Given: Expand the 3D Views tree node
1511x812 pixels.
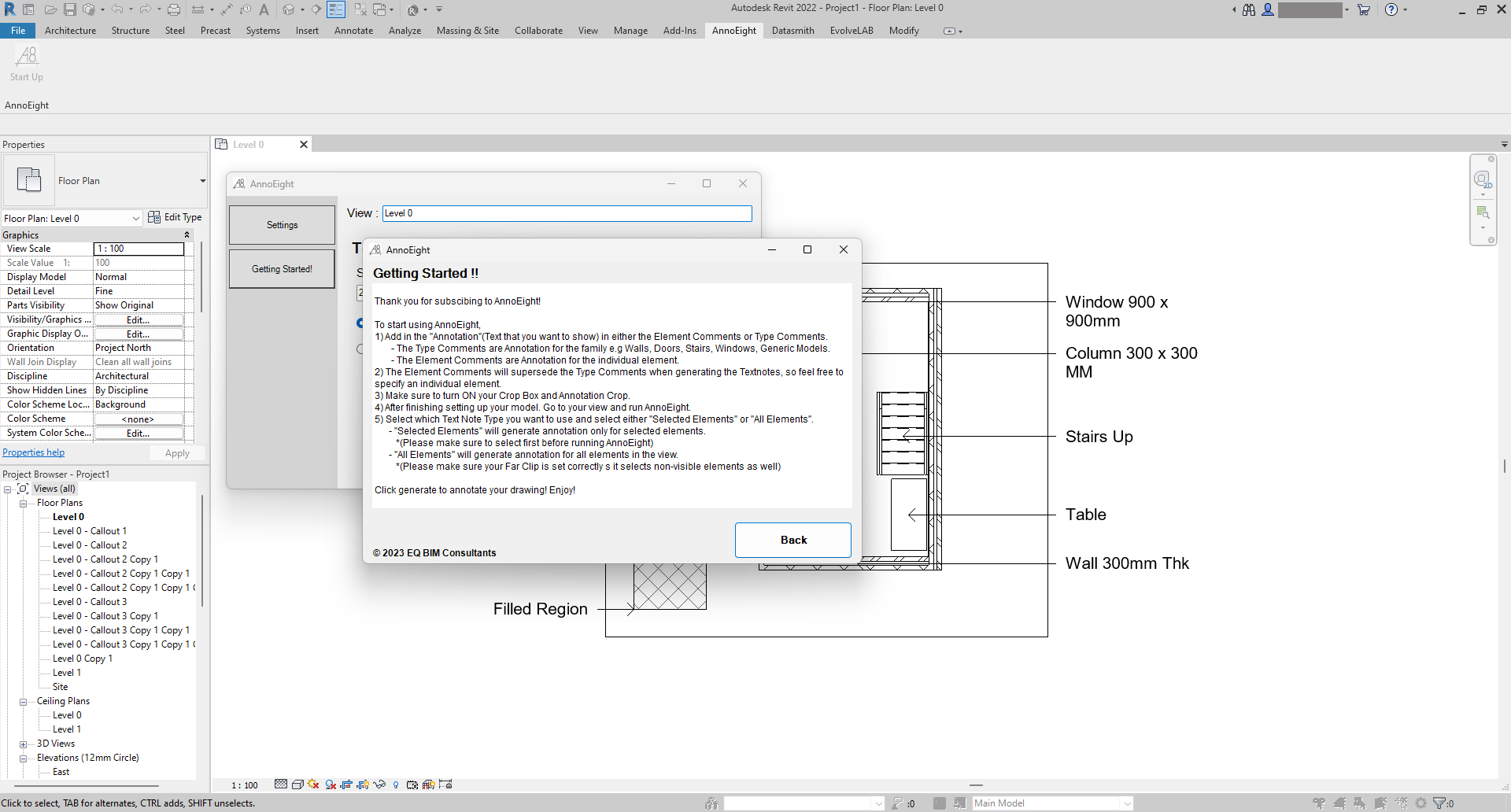Looking at the screenshot, I should 24,744.
